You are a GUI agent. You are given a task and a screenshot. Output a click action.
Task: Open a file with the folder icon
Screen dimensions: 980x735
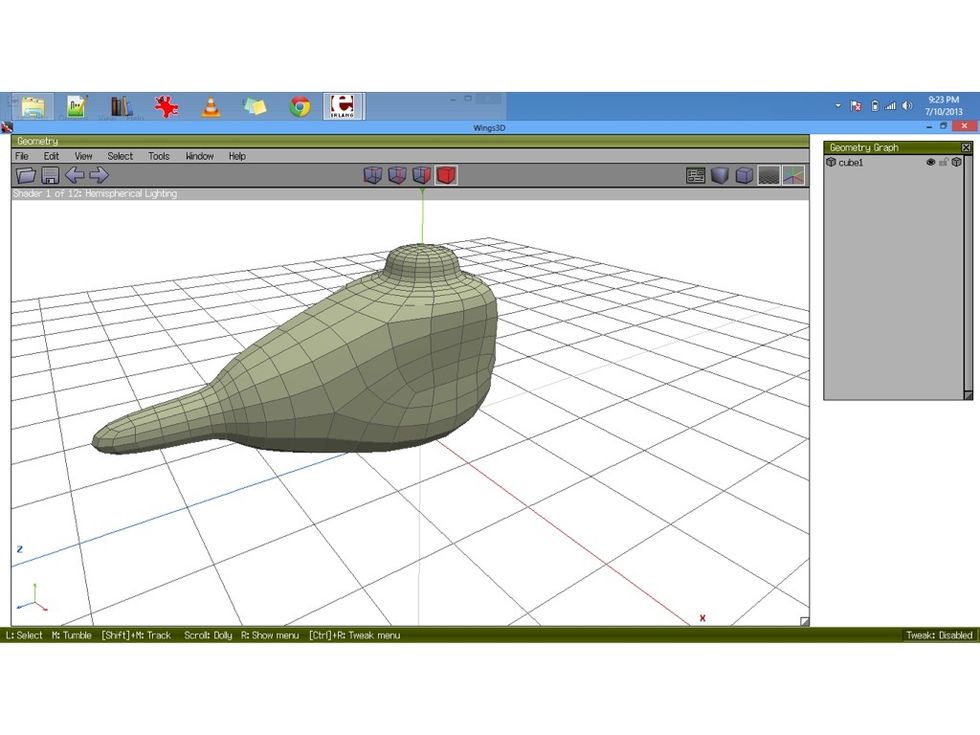tap(26, 174)
